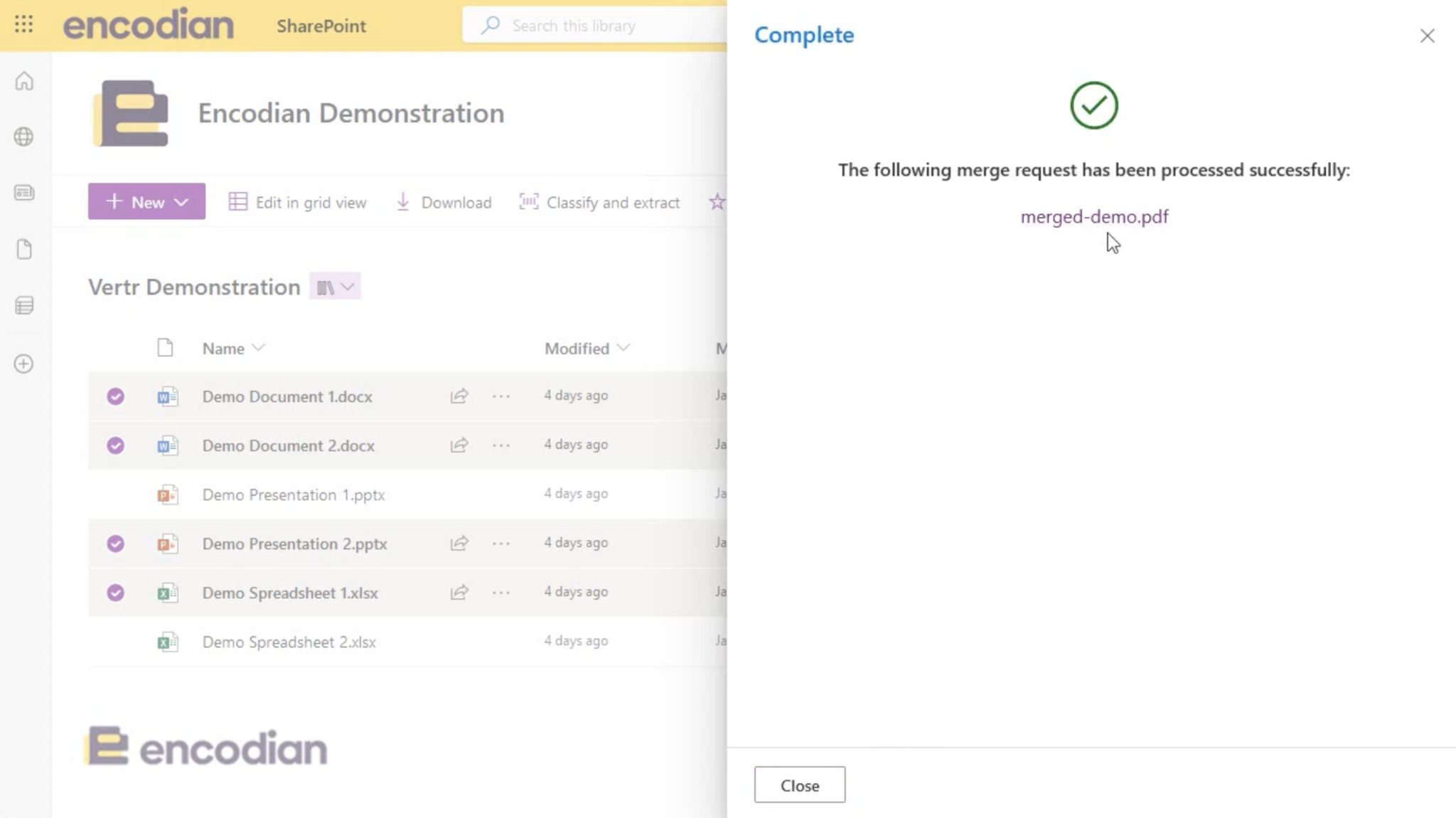Deselect Demo Presentation 2.pptx checkmark
1456x818 pixels.
coord(115,543)
